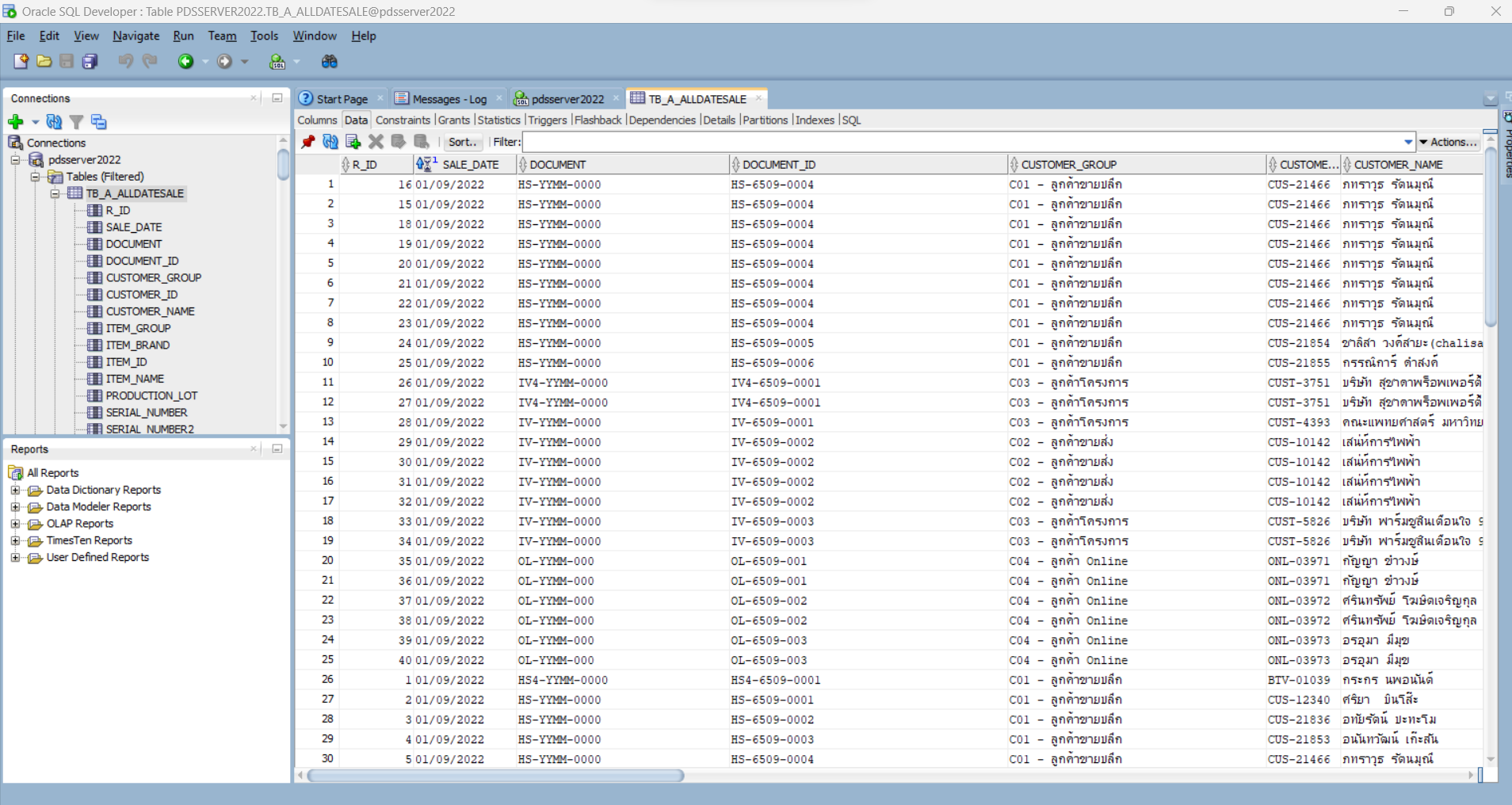Open the Filter history dropdown arrow
This screenshot has width=1512, height=805.
(1408, 142)
